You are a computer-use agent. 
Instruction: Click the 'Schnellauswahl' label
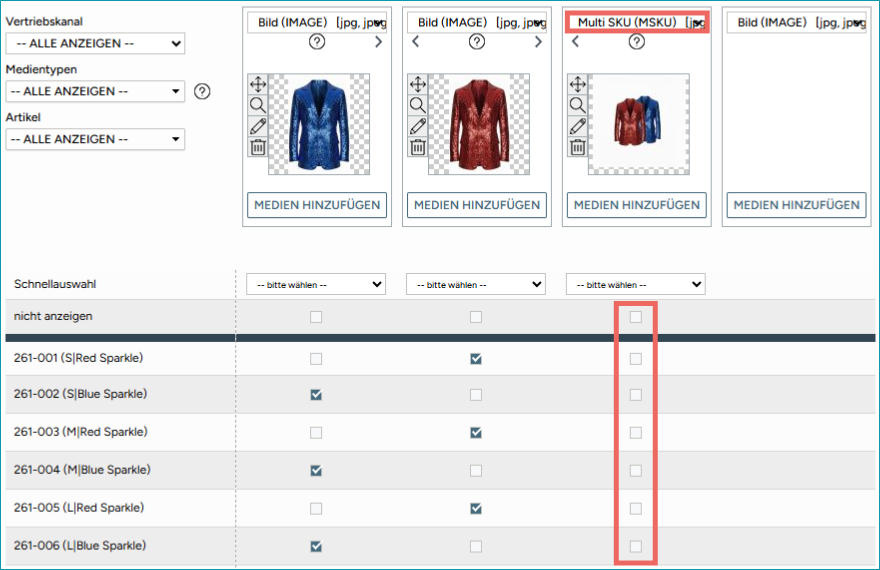click(x=55, y=284)
